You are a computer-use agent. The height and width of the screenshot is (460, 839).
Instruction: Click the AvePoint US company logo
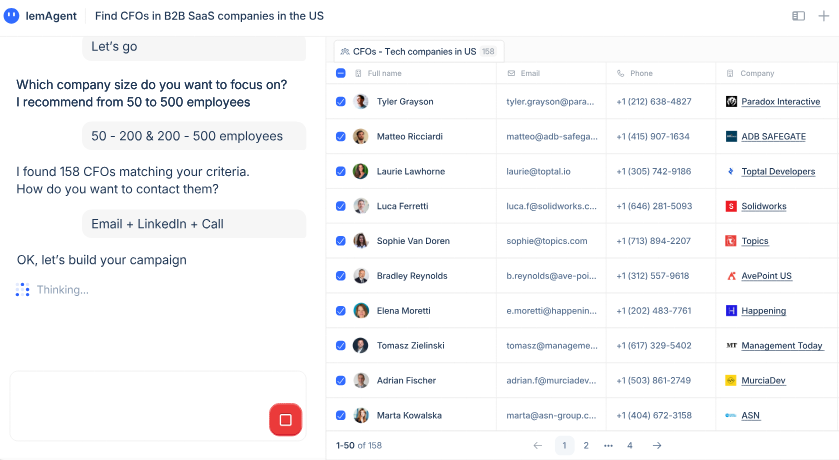[731, 276]
